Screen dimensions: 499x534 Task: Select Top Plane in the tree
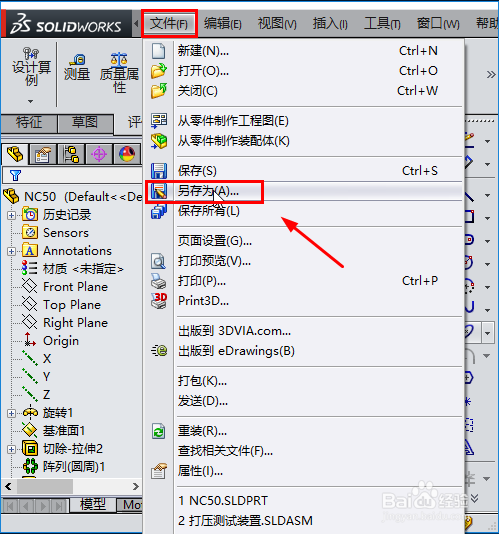(x=62, y=305)
